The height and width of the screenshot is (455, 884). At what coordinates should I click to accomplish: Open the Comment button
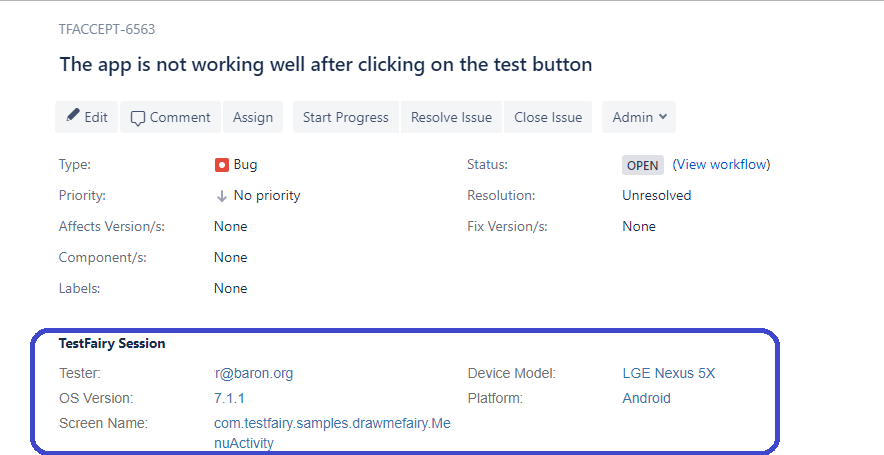170,117
